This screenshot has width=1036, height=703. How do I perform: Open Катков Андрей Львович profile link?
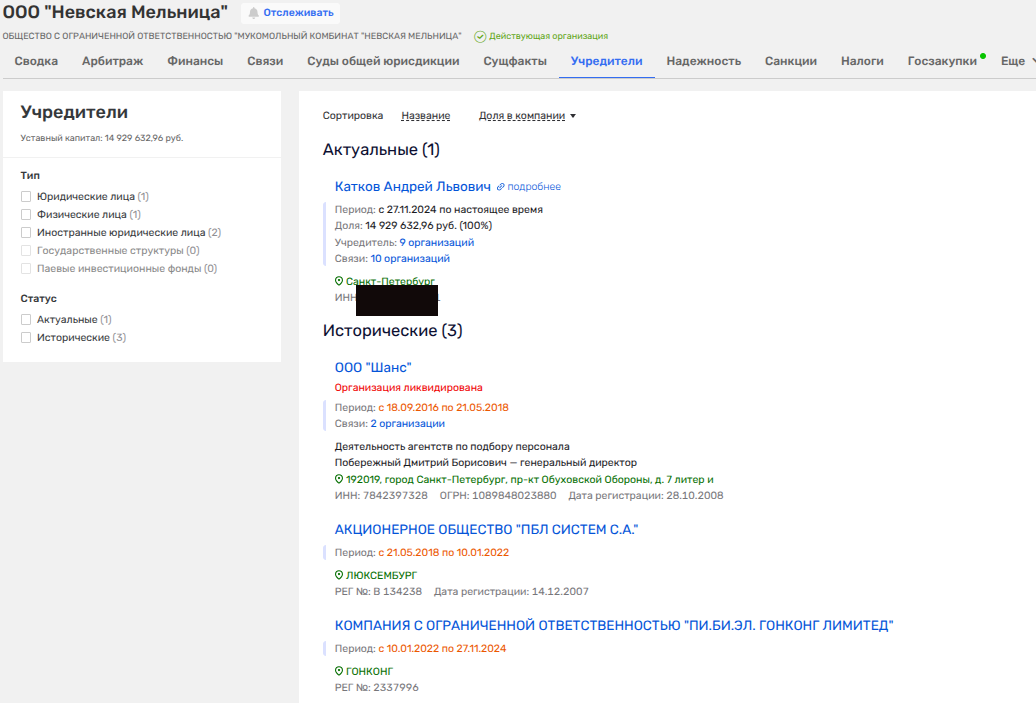(413, 186)
